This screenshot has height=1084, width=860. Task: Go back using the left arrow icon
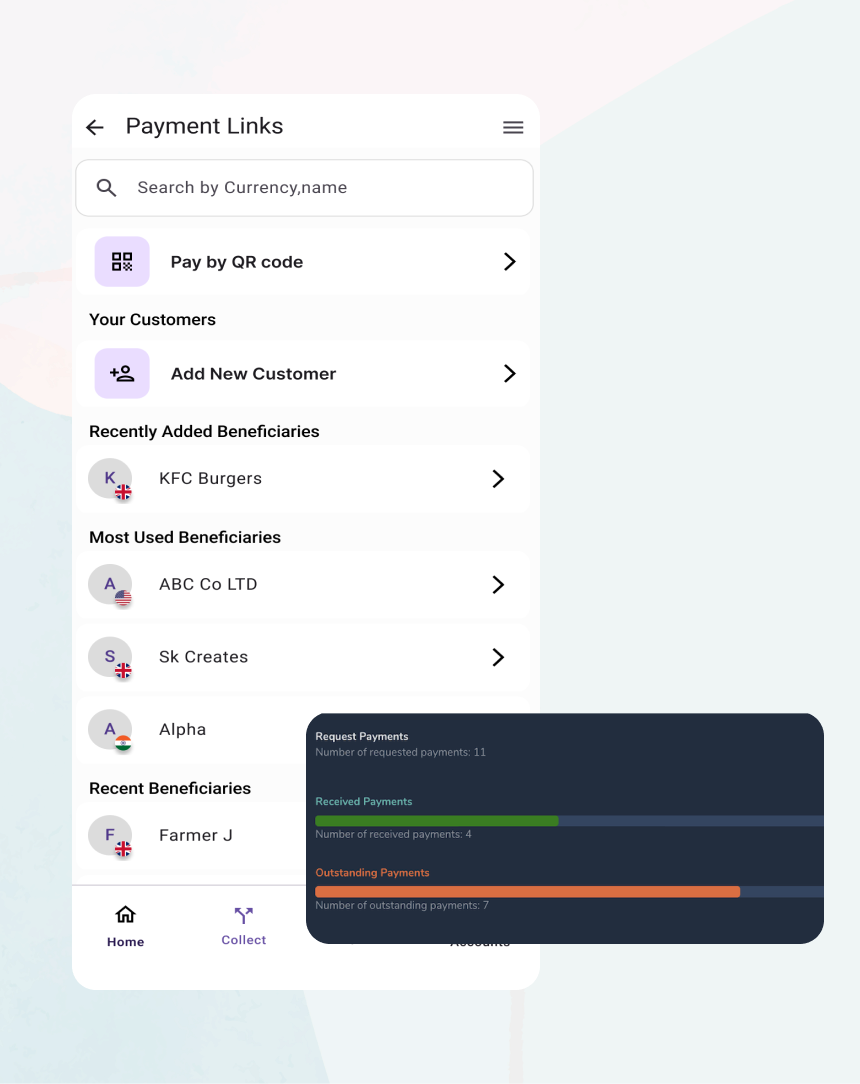(95, 127)
